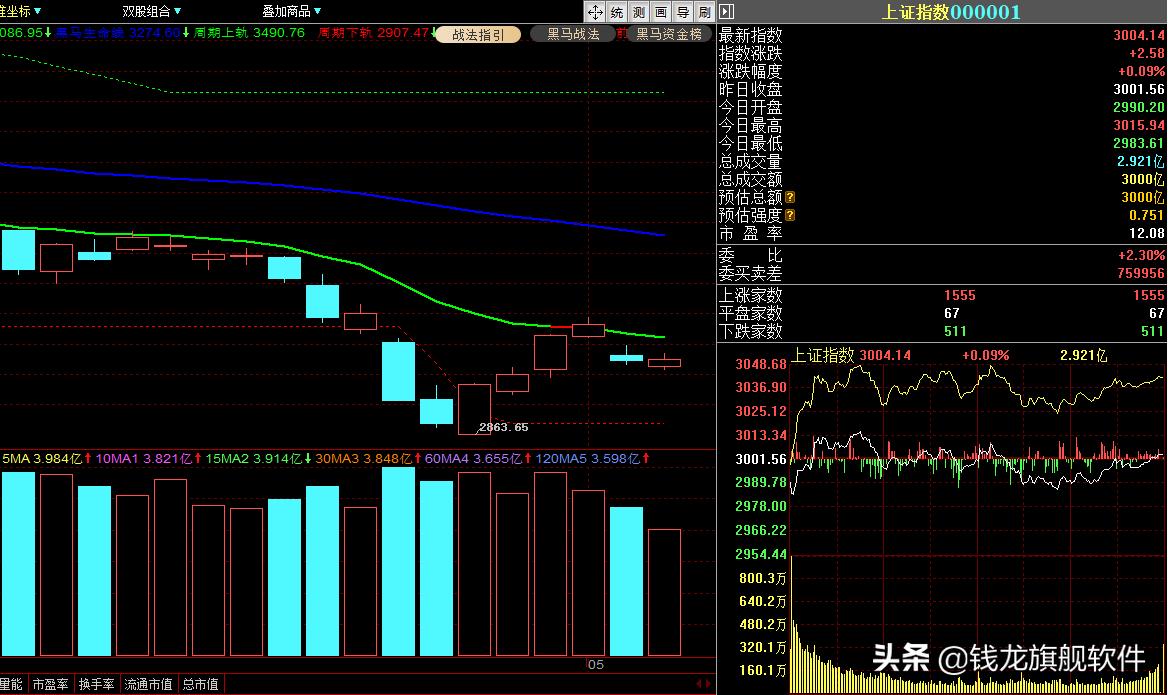Click the 最新指数 value 3004.14
This screenshot has width=1168, height=695.
[x=1138, y=35]
